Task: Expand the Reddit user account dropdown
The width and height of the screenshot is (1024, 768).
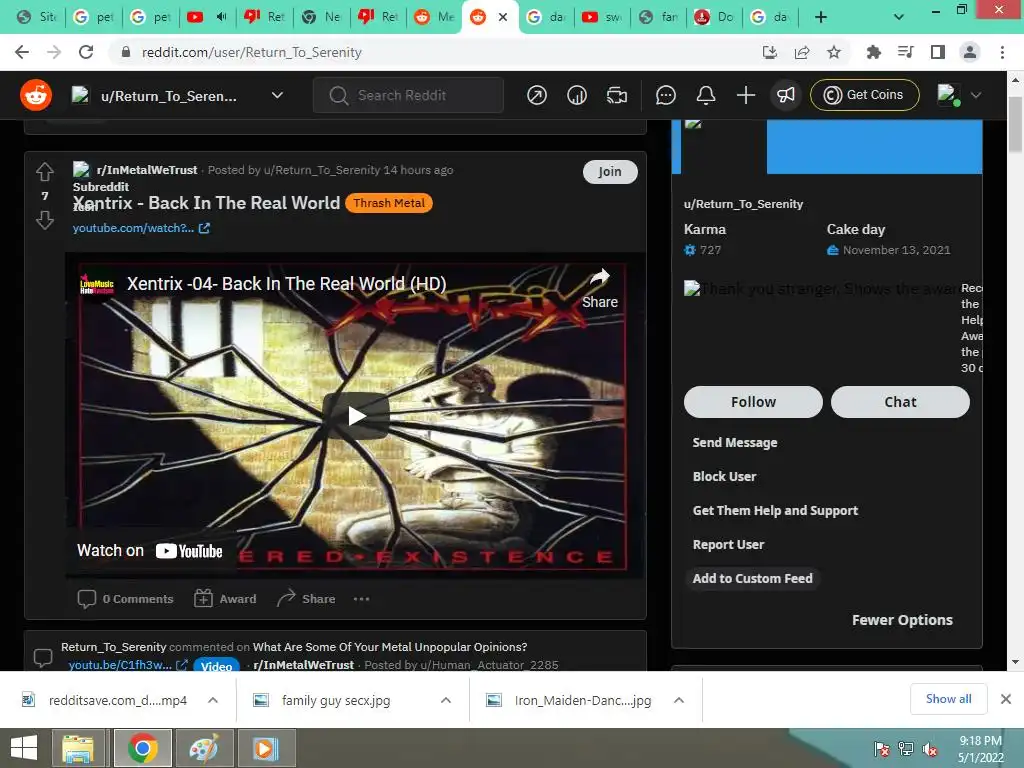Action: click(x=976, y=95)
